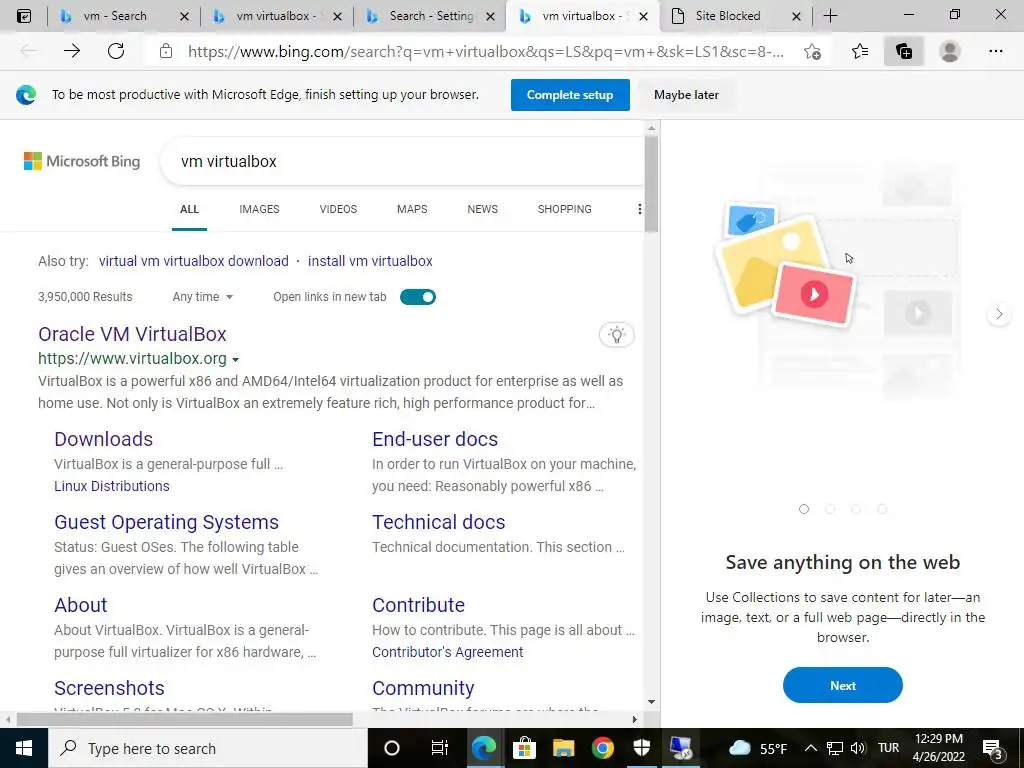Click the browser address bar URL
Viewport: 1024px width, 768px height.
(486, 52)
